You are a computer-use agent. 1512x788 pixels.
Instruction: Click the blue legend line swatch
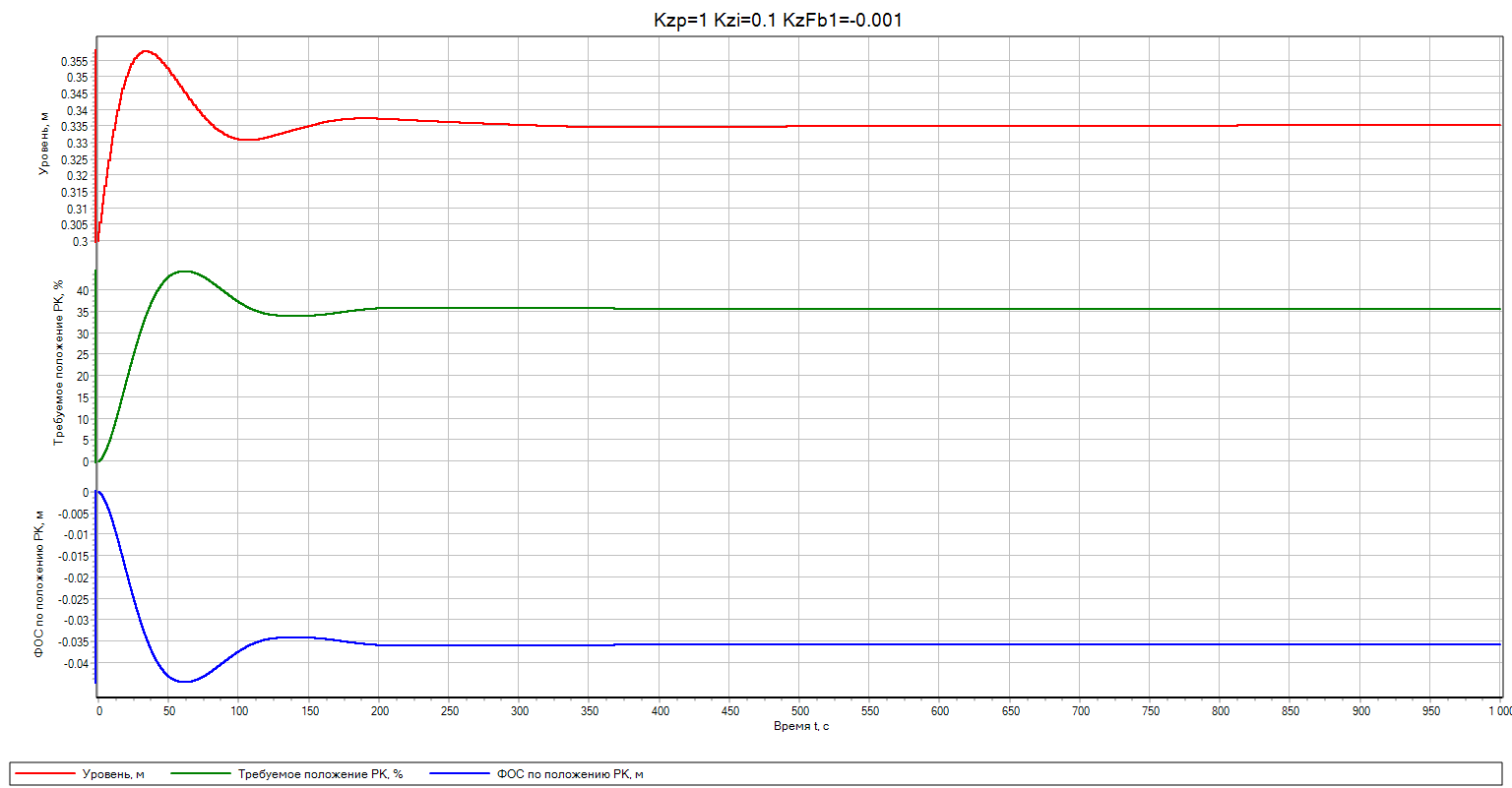(459, 774)
